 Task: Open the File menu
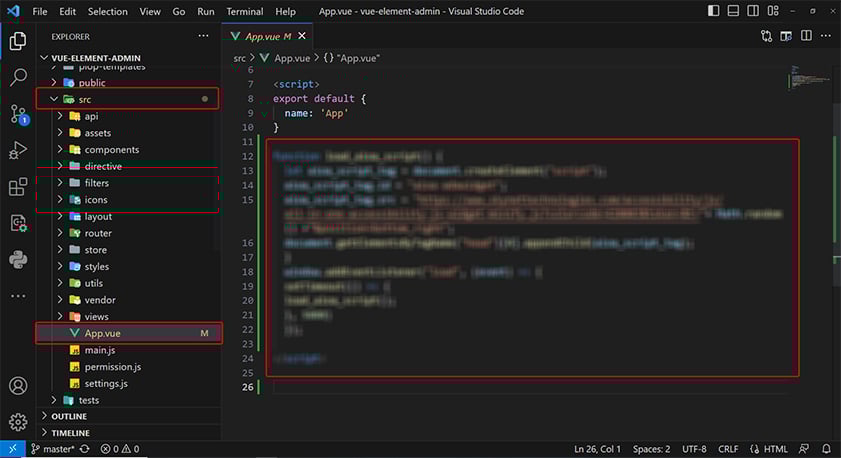[40, 11]
